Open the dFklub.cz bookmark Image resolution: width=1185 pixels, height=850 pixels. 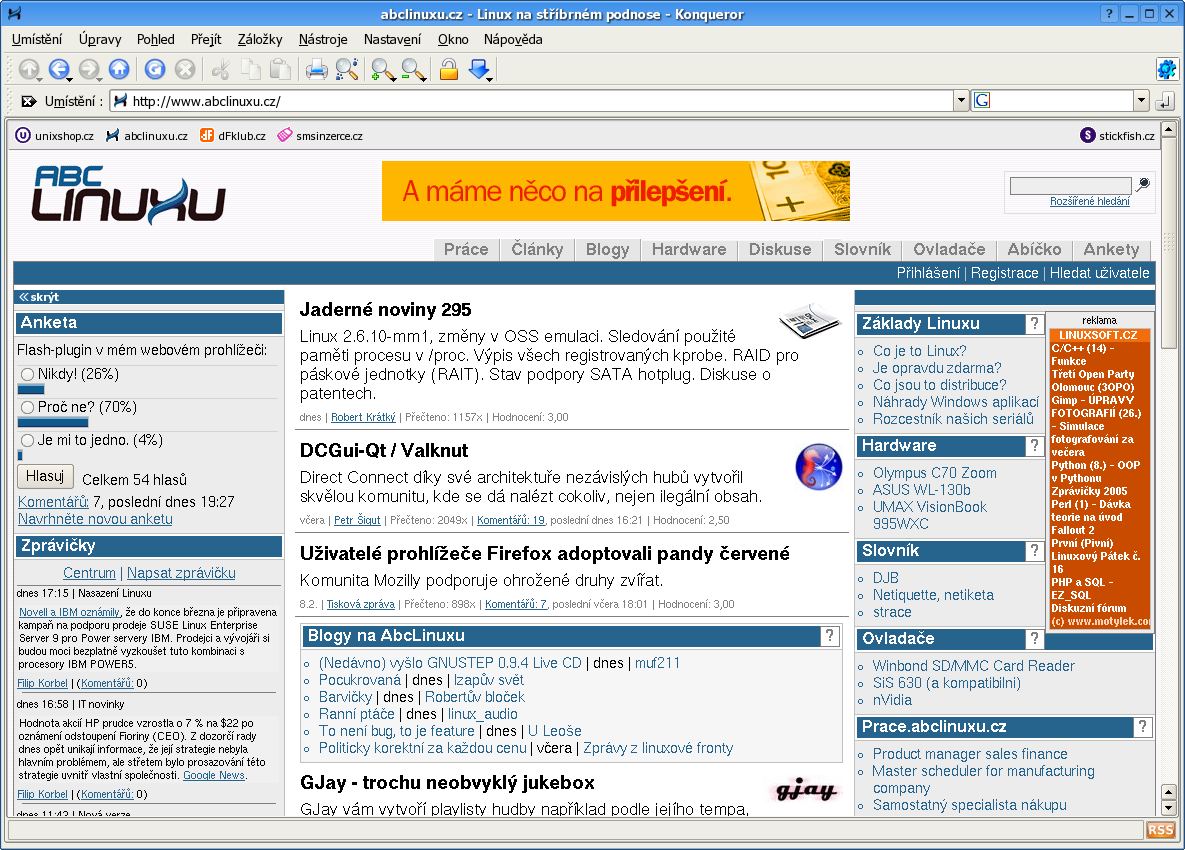[x=234, y=136]
